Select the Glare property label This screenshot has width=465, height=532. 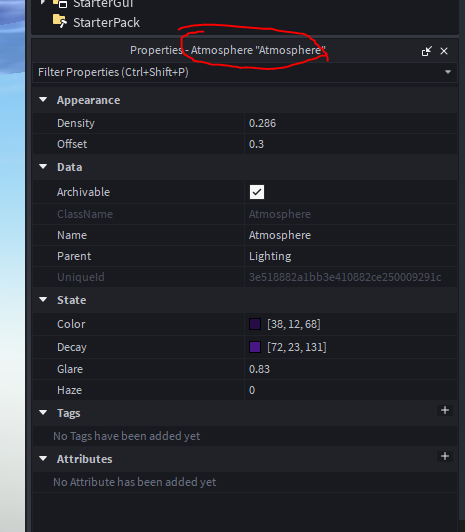[70, 369]
